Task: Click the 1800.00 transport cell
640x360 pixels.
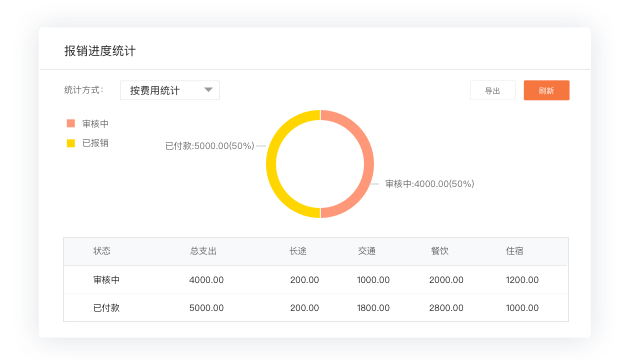Action: [x=373, y=308]
